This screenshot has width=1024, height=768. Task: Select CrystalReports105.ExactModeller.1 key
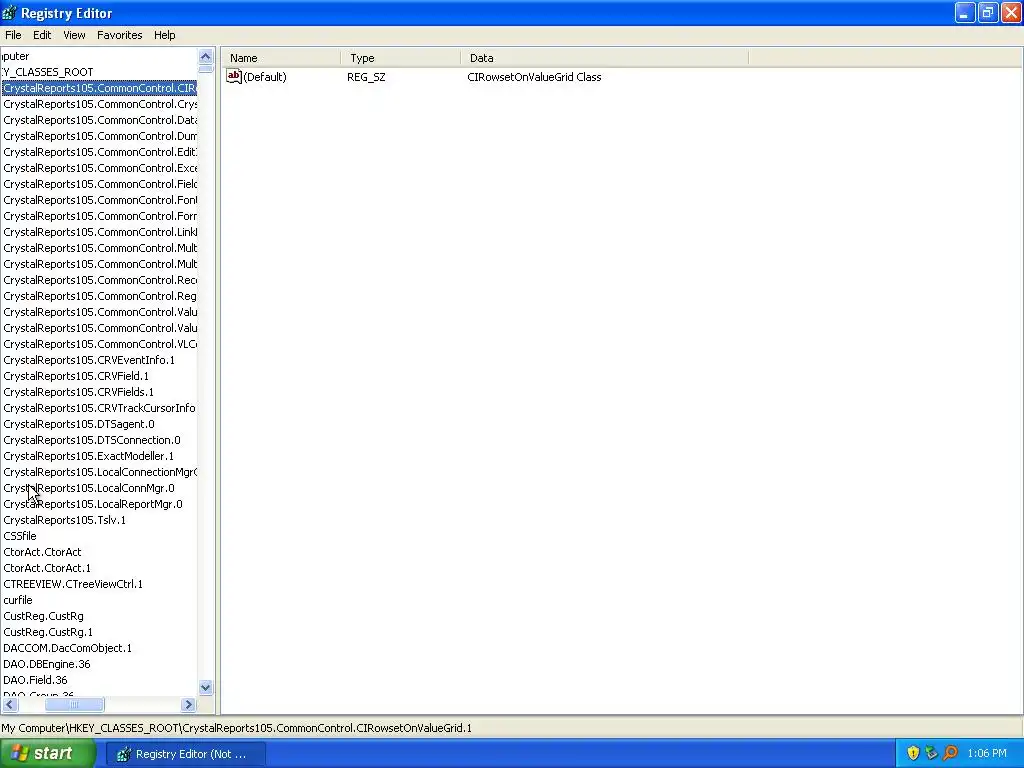[x=89, y=456]
